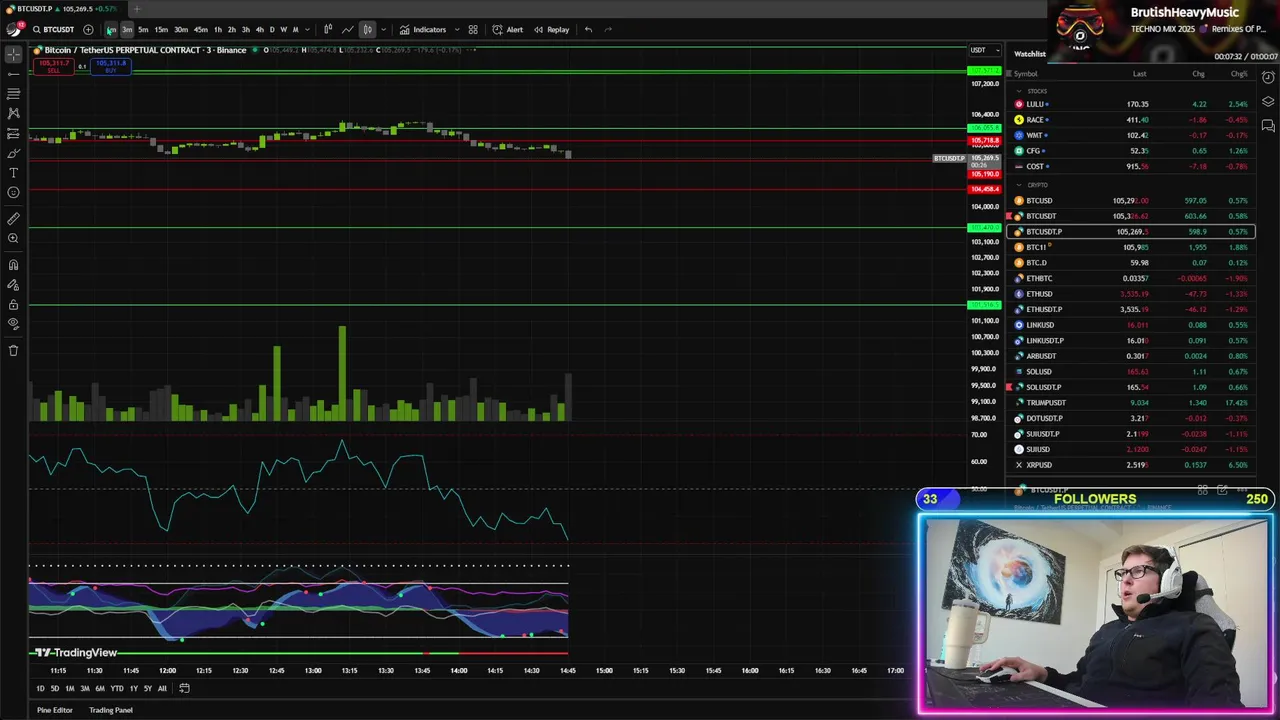Select RACE in the watchlist

pyautogui.click(x=1132, y=120)
